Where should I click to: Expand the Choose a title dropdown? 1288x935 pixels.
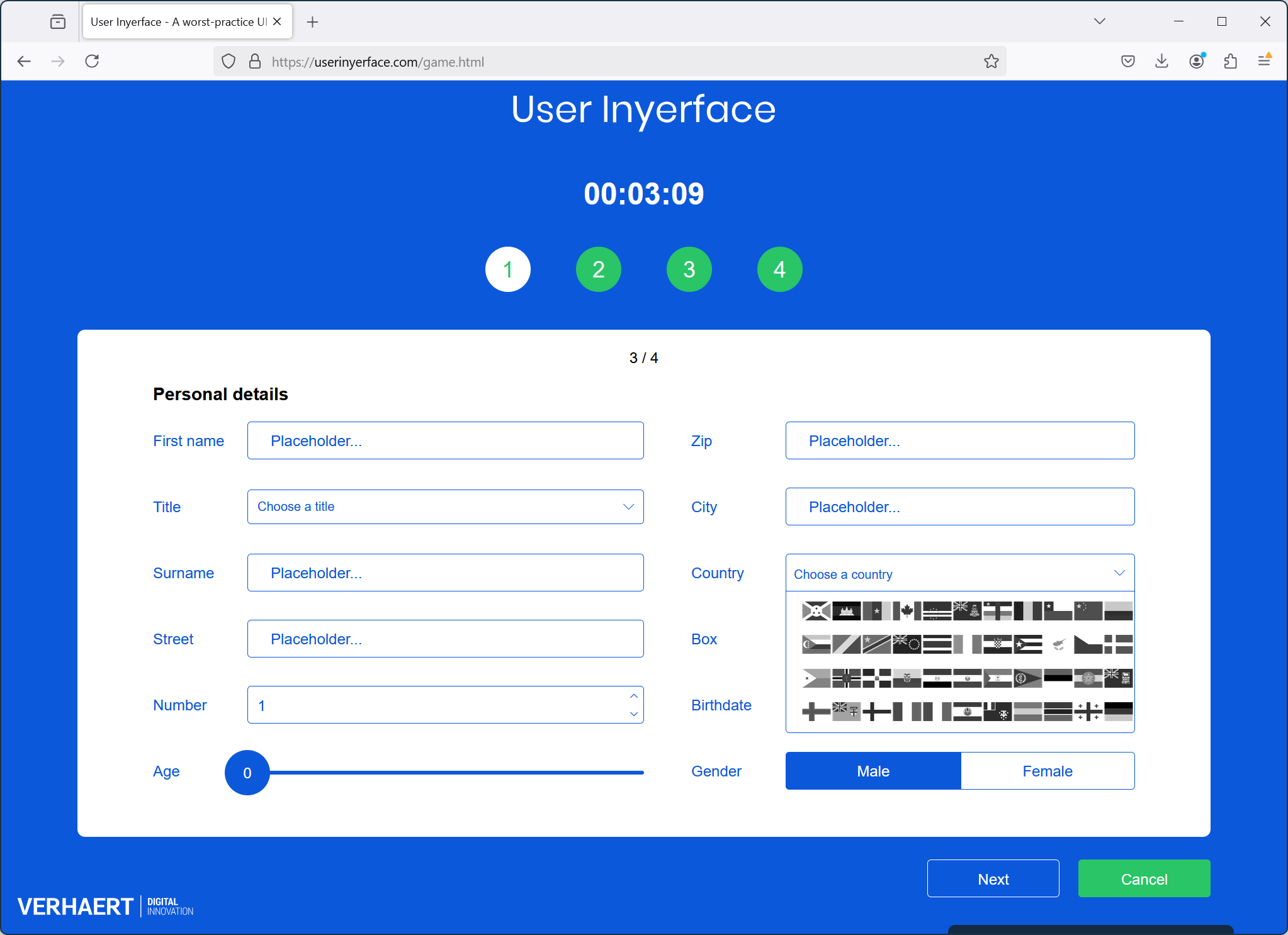446,507
